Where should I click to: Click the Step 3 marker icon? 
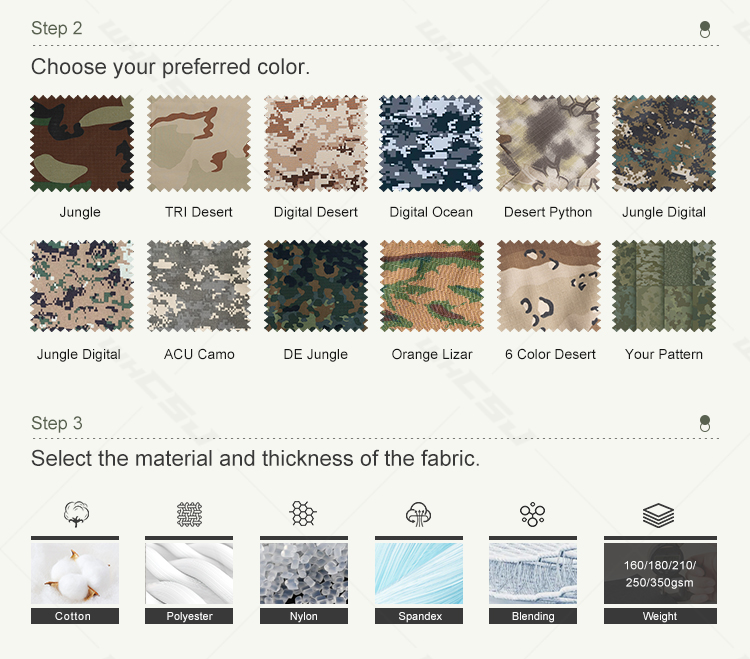[x=705, y=424]
